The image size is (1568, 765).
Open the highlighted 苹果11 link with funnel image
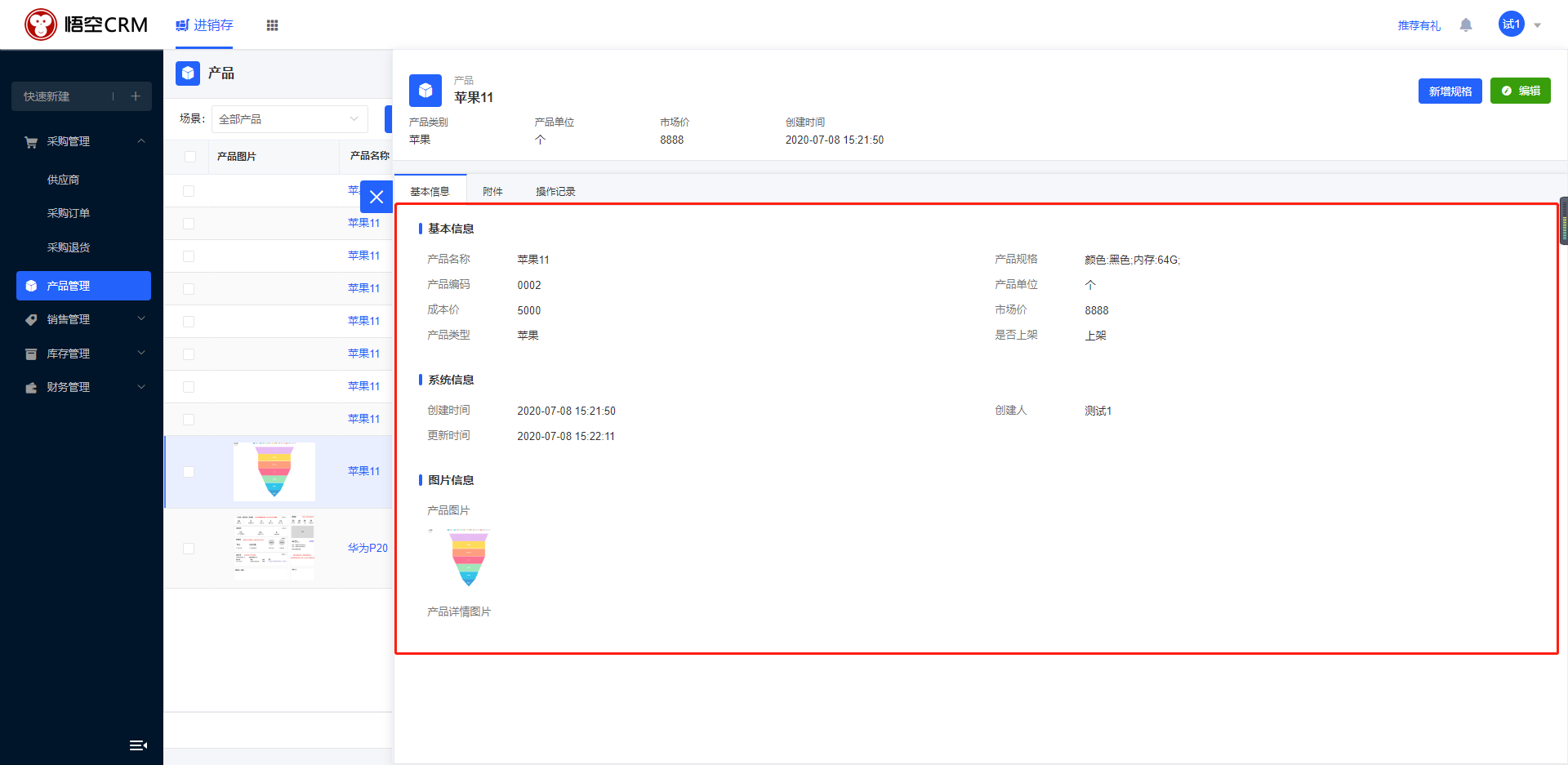coord(364,471)
